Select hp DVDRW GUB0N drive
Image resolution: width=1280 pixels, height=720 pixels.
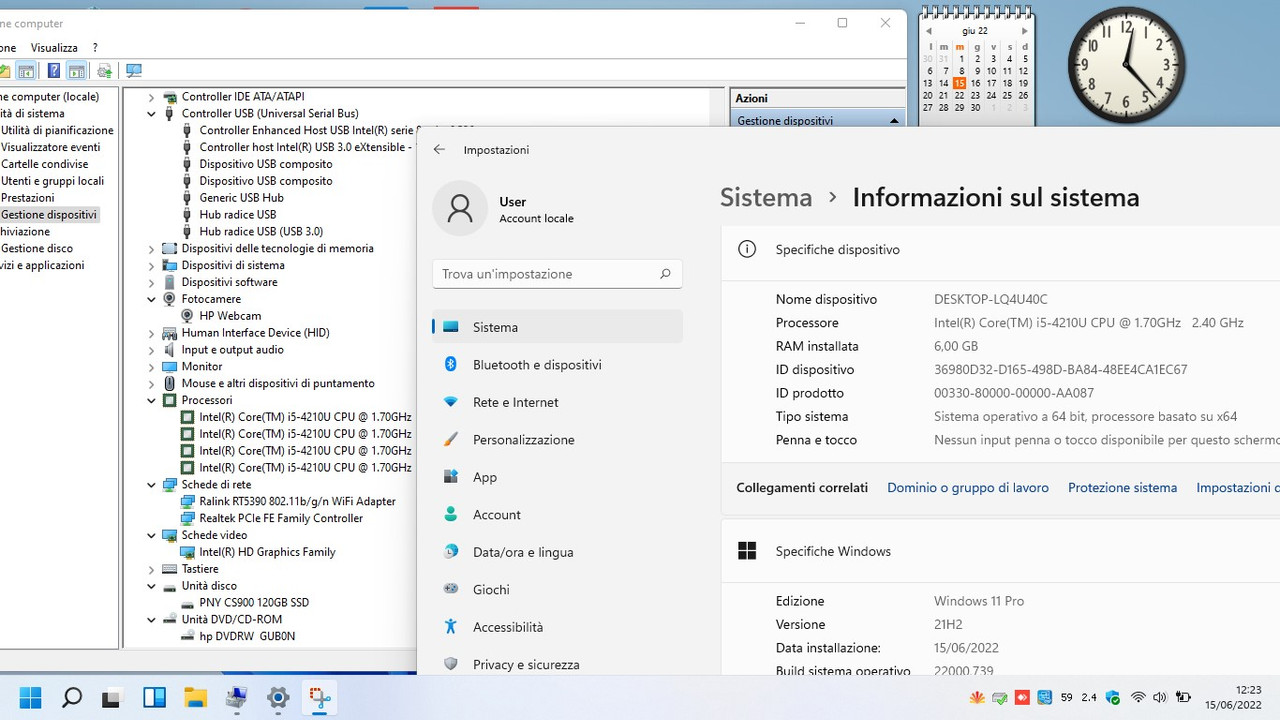pyautogui.click(x=247, y=636)
